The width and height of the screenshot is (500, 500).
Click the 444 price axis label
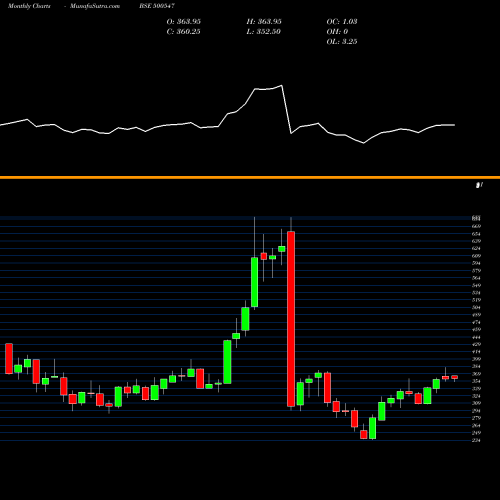point(476,337)
